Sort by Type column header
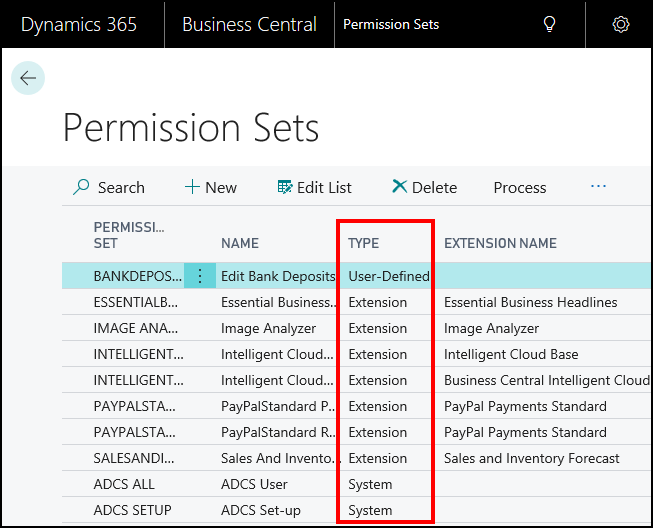 coord(364,243)
